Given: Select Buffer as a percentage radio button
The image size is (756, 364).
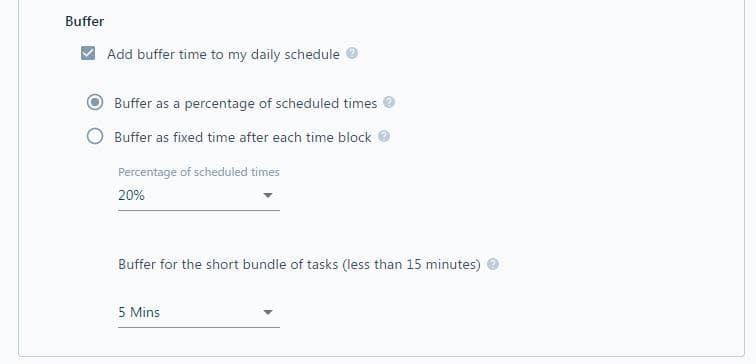Looking at the screenshot, I should 95,103.
